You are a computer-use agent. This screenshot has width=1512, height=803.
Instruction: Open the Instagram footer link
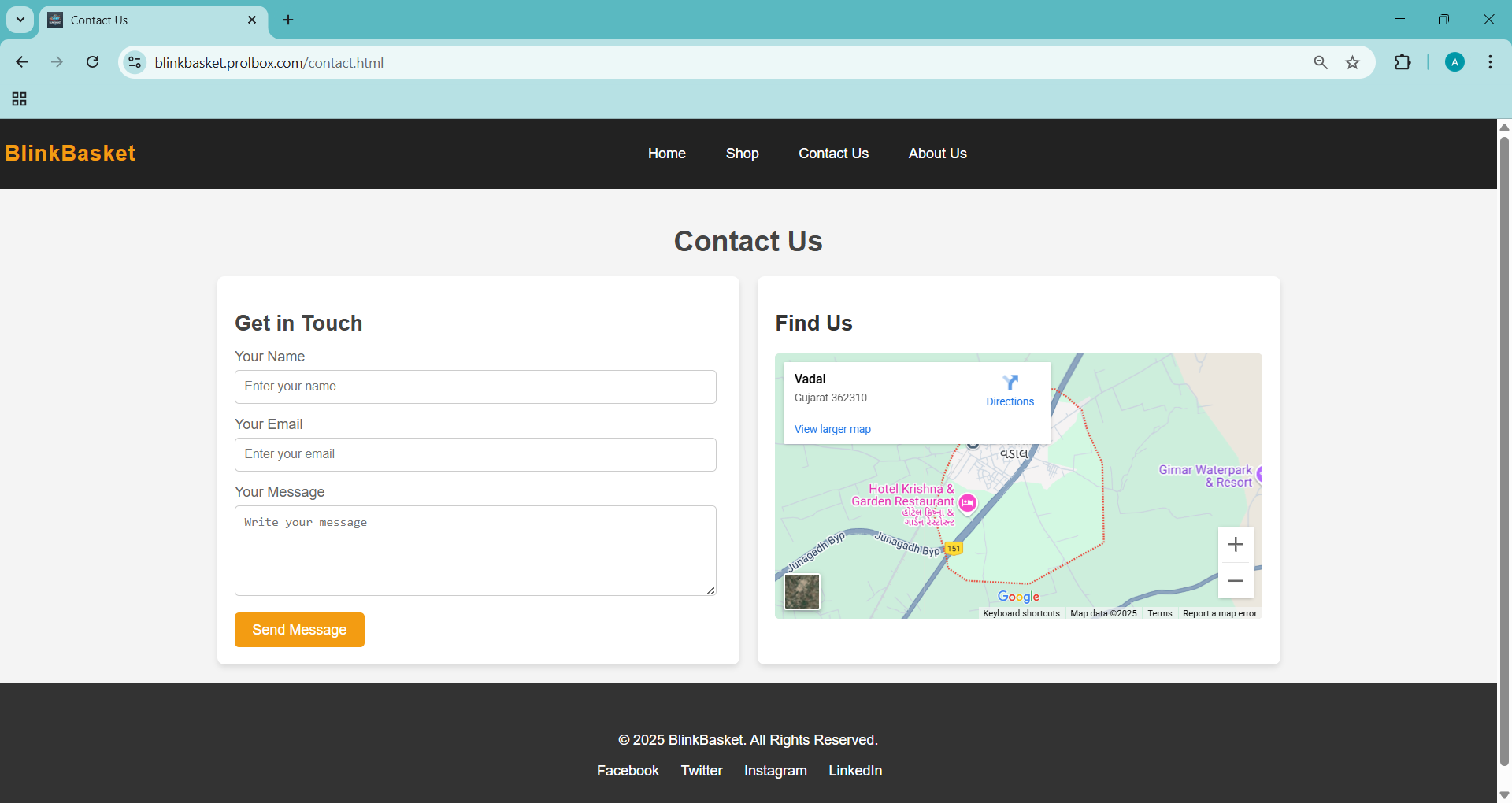coord(775,771)
